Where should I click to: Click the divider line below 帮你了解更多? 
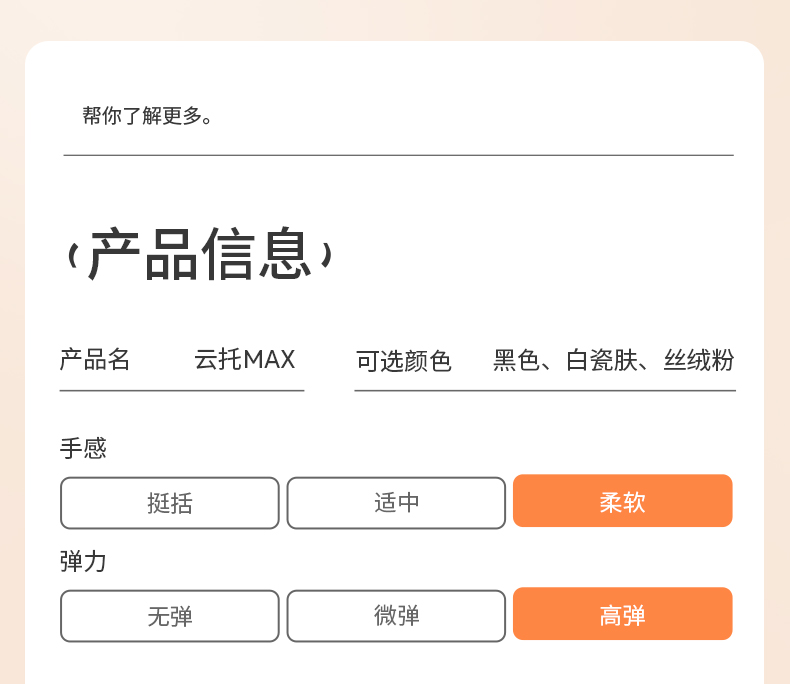[x=398, y=155]
